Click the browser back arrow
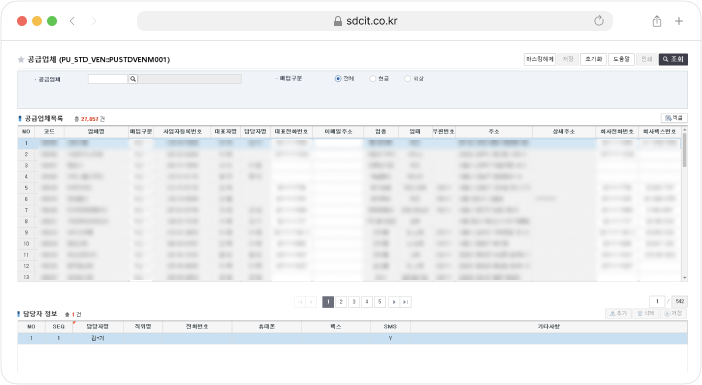Viewport: 702px width, 385px height. (x=72, y=21)
